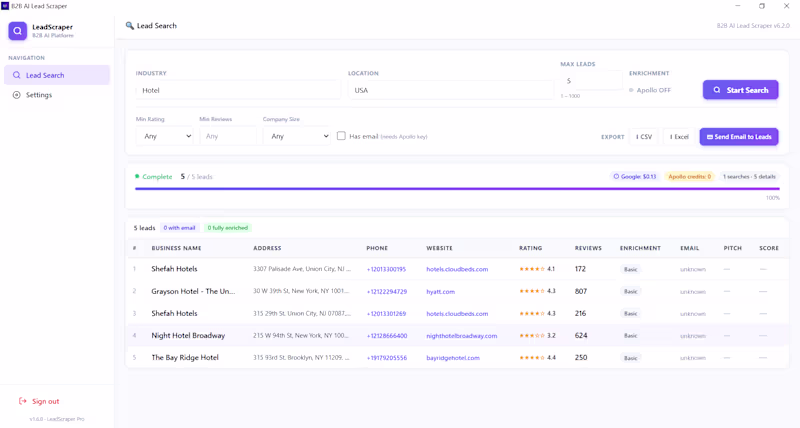Click the Lead Search magnifier icon in sidebar

[x=17, y=75]
